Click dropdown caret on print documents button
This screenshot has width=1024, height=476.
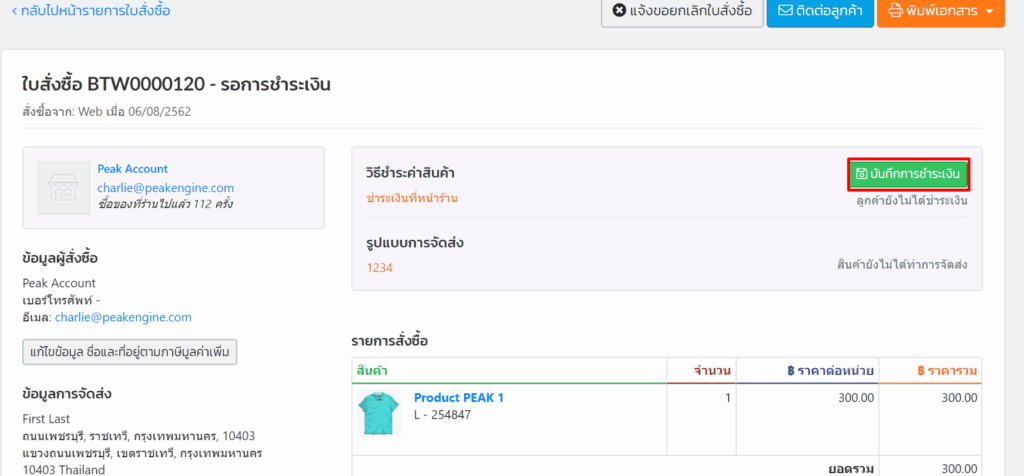[989, 12]
